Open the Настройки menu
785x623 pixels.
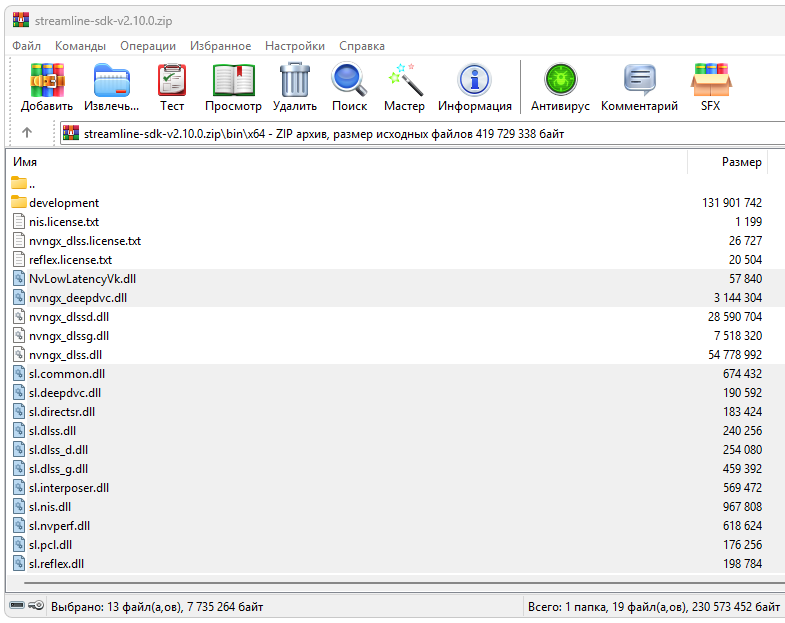pos(295,46)
